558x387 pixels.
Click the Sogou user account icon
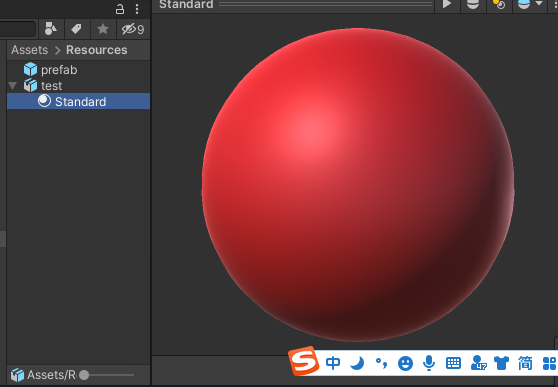pyautogui.click(x=478, y=363)
